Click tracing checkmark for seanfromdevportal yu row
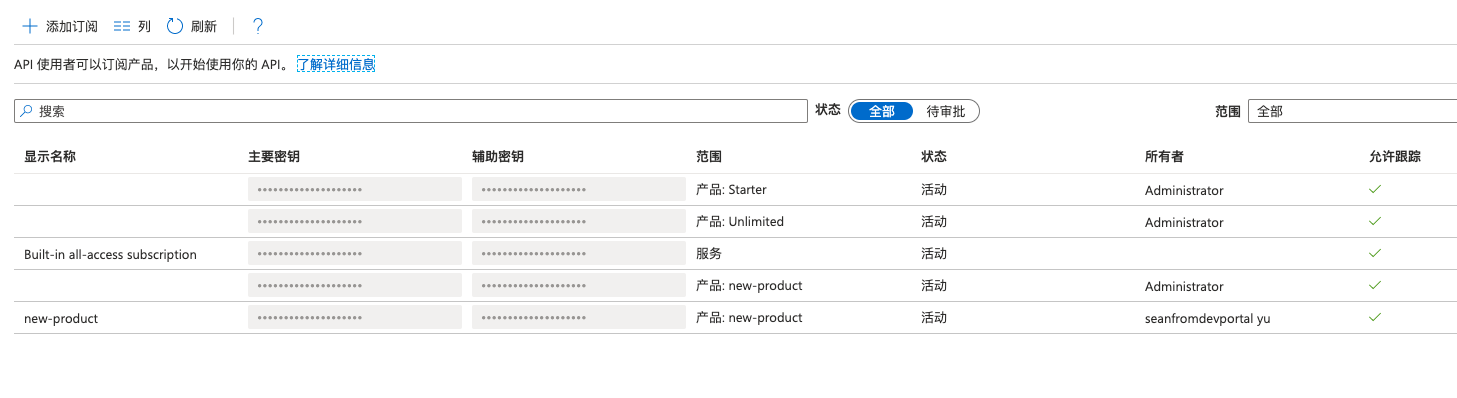 [x=1374, y=317]
